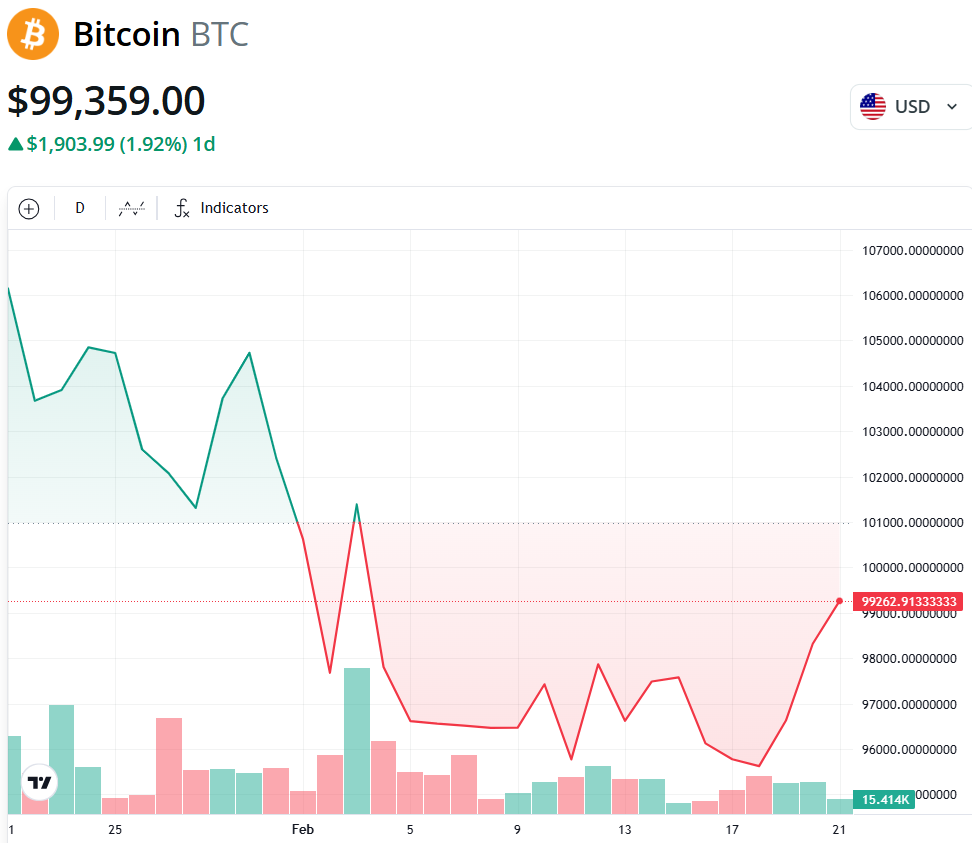Click the US flag icon
The width and height of the screenshot is (972, 843).
873,107
